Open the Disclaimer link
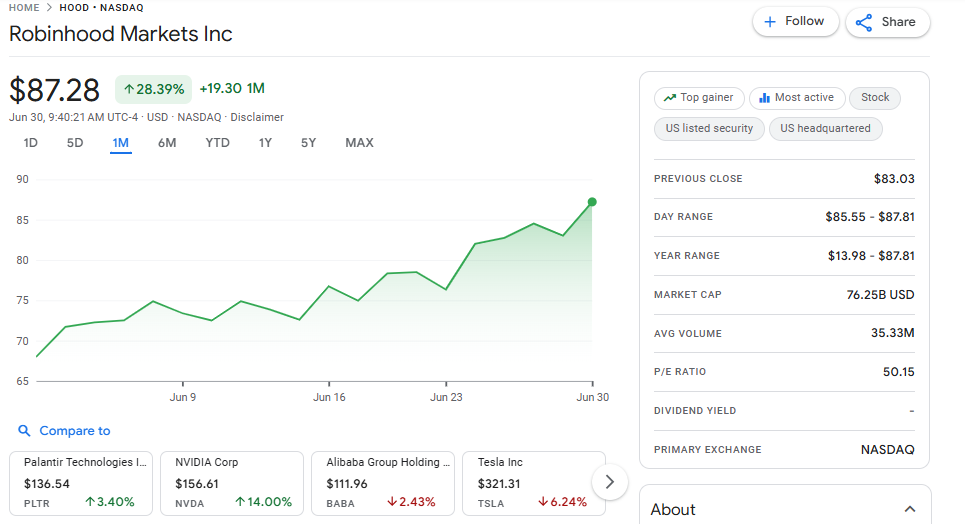This screenshot has width=965, height=524. 257,117
